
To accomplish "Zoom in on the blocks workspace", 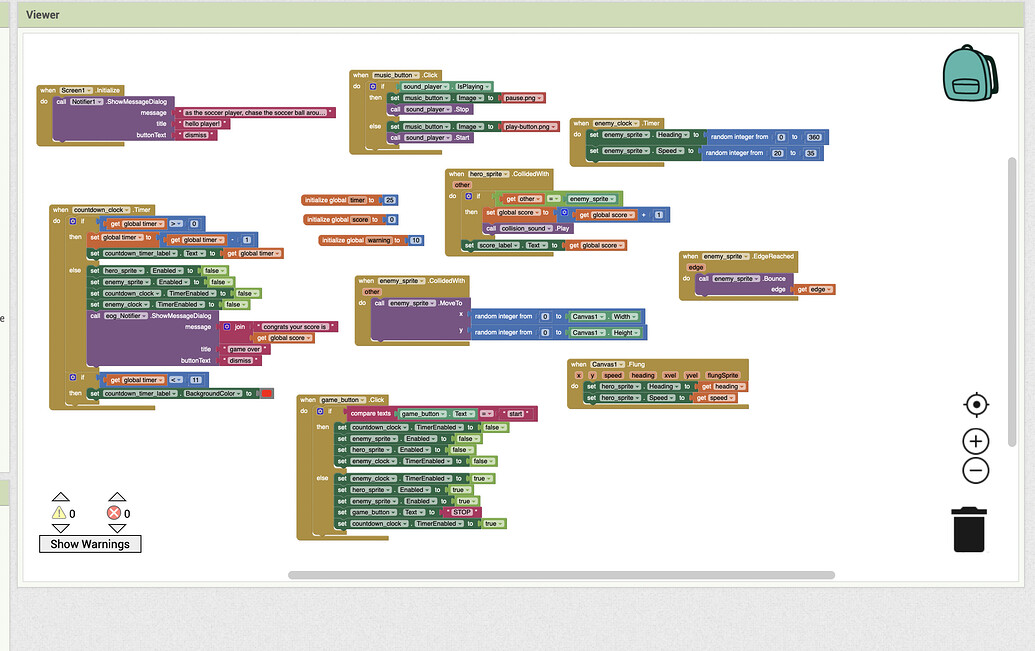I will (x=975, y=440).
